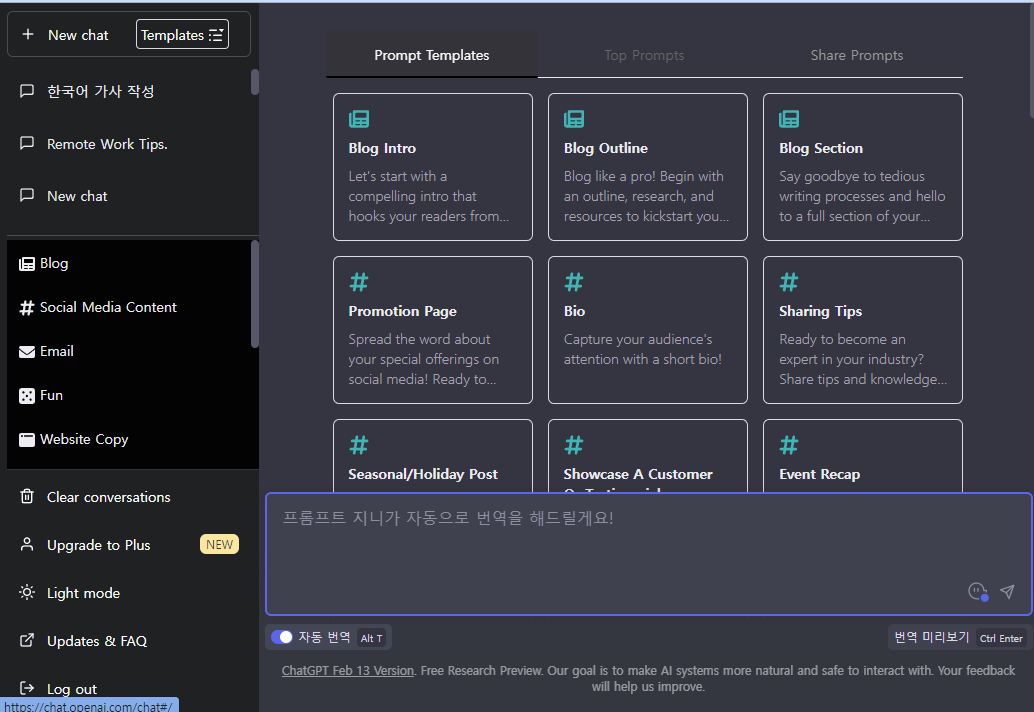
Task: Click the chat bubble icon beside the New chat conversation
Action: pos(27,195)
